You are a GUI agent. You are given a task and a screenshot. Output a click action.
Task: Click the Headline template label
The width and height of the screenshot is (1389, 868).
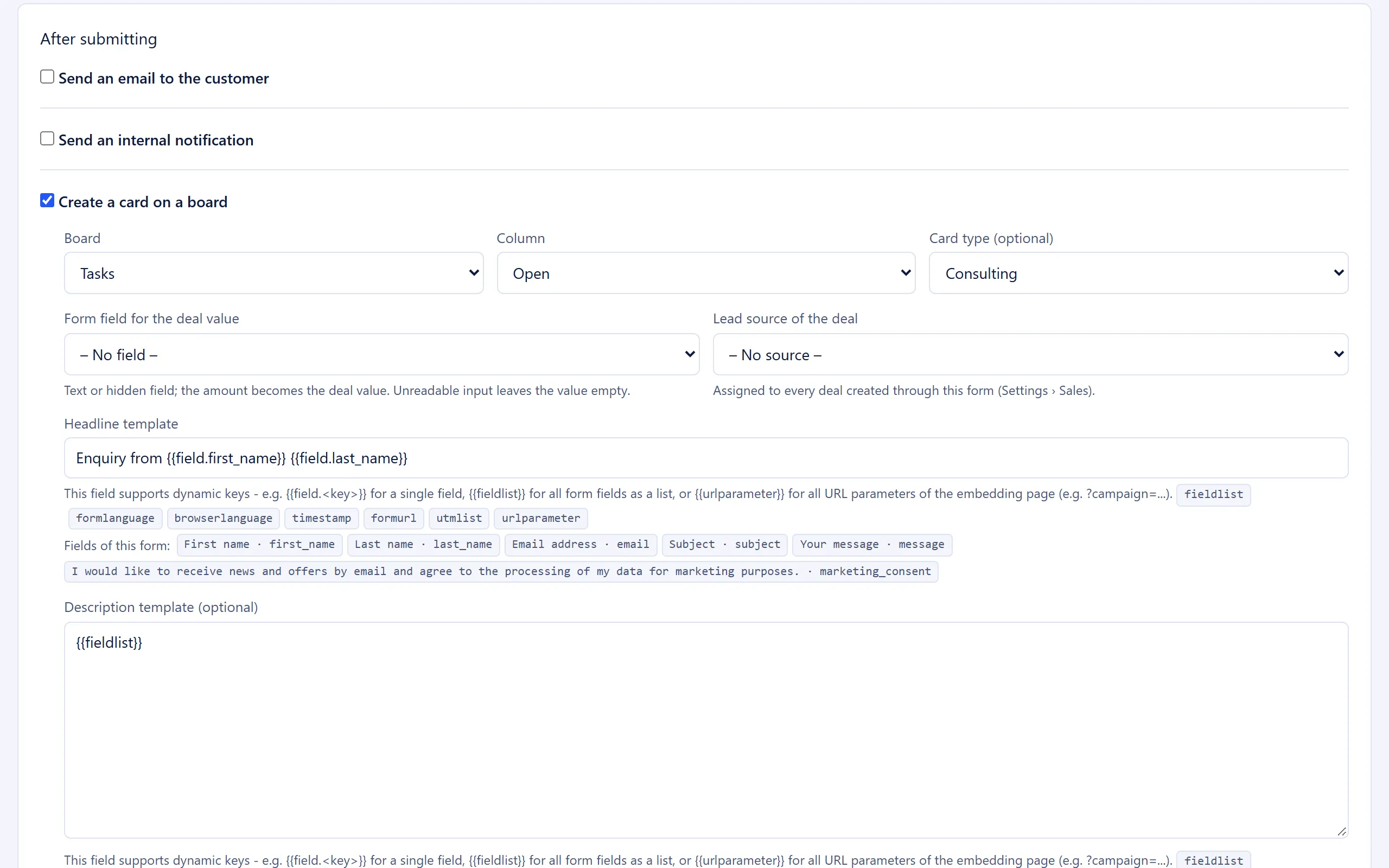pyautogui.click(x=121, y=424)
